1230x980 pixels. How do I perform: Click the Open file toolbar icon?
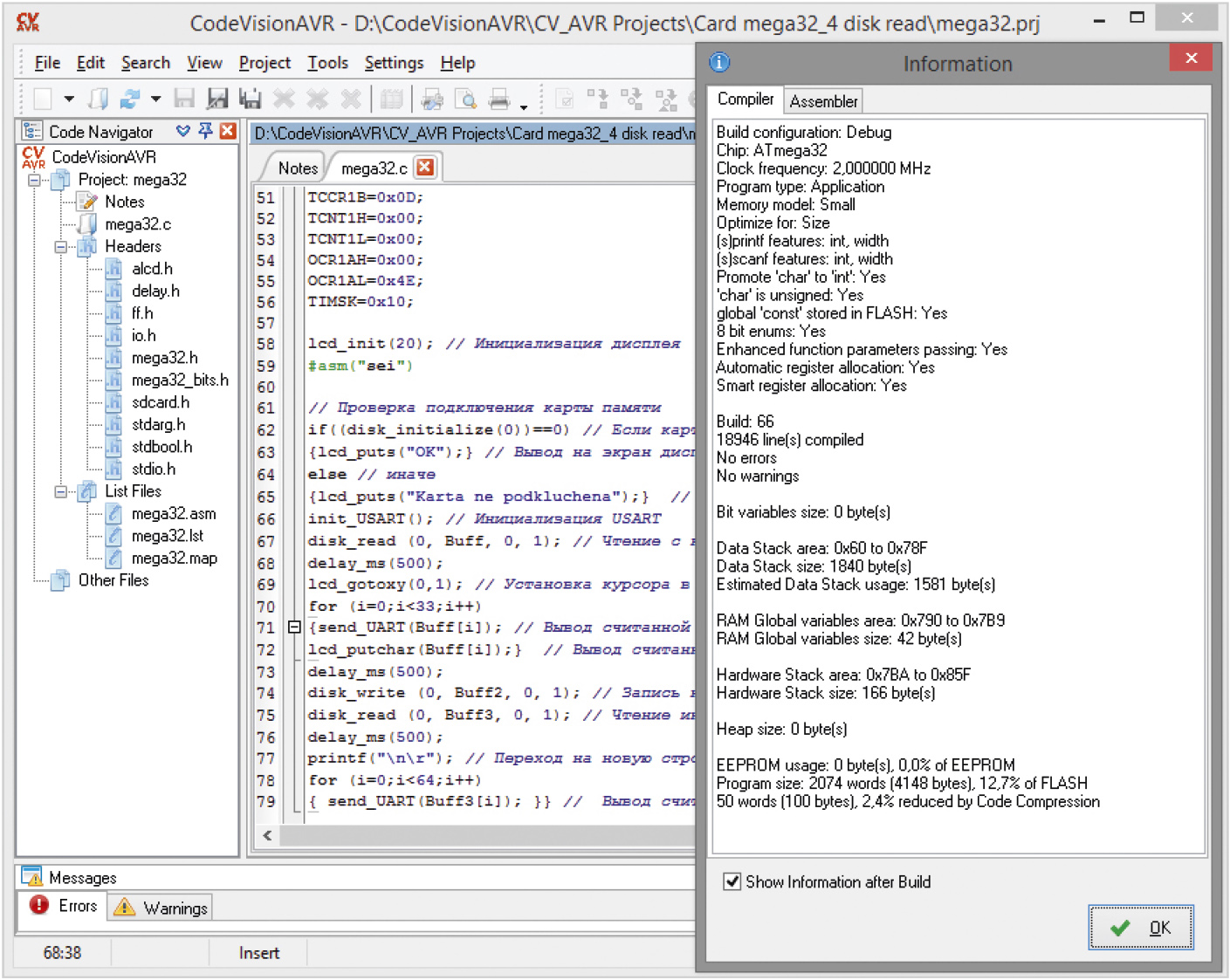point(99,99)
